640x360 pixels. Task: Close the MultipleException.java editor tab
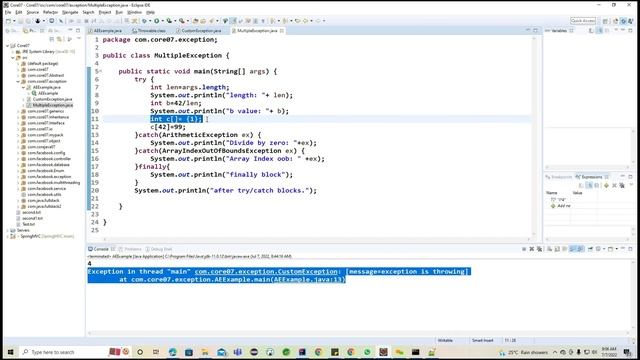(x=282, y=31)
